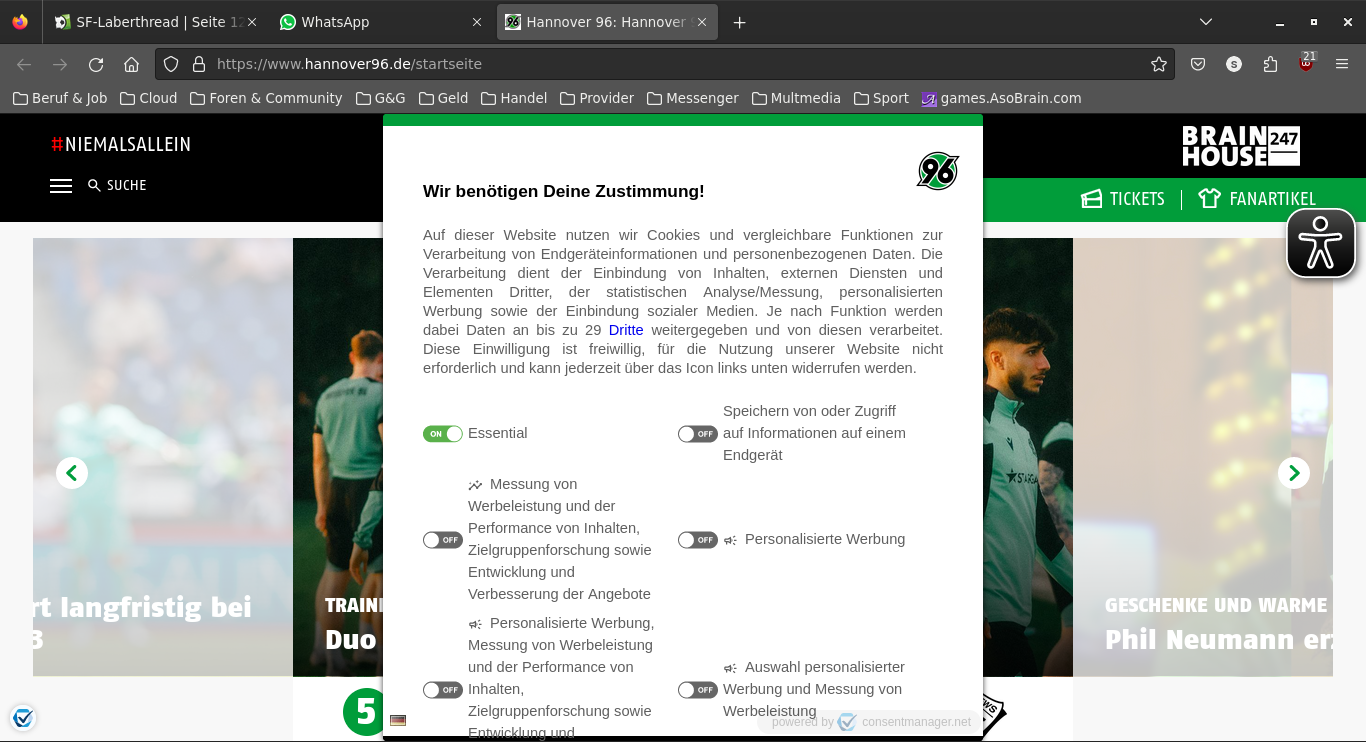
Task: Click the shield tracking protection icon
Action: pyautogui.click(x=171, y=64)
